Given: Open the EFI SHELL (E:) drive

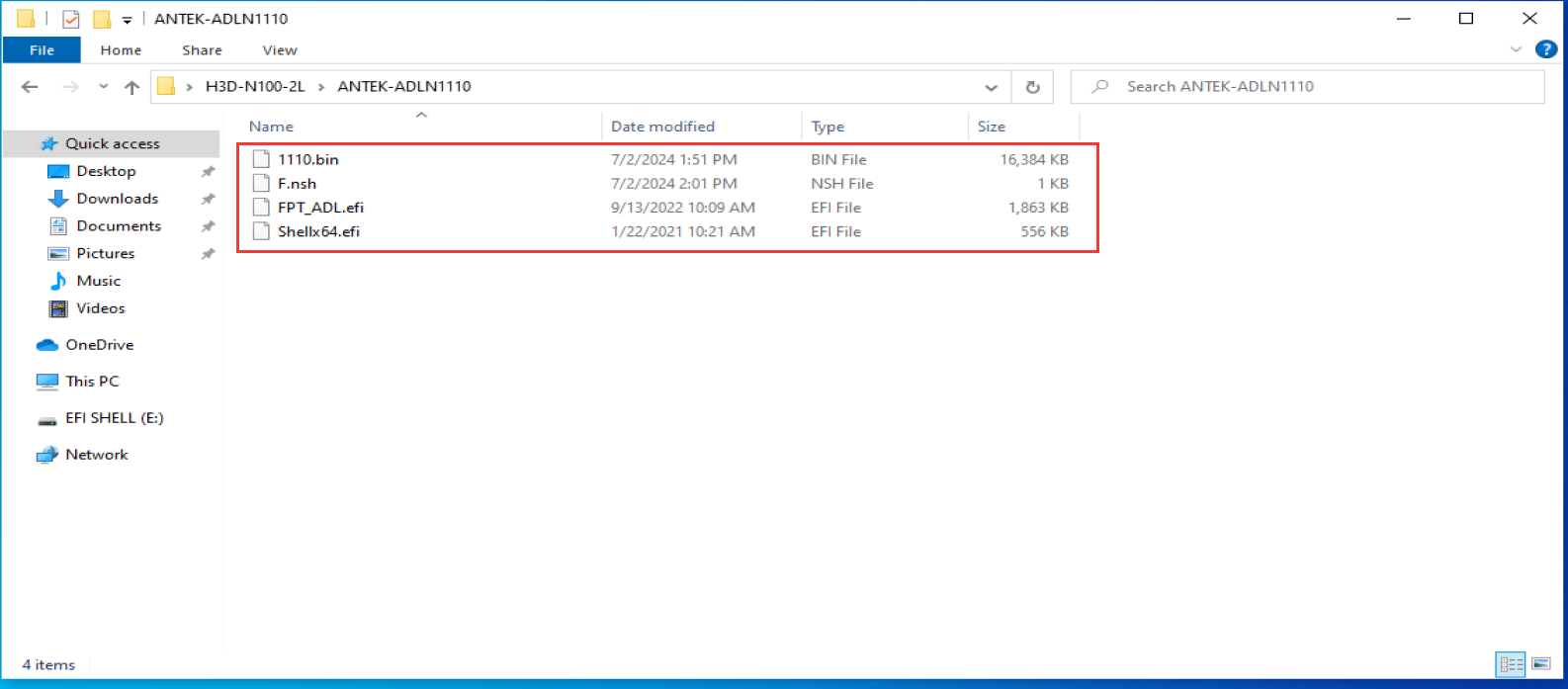Looking at the screenshot, I should click(114, 418).
